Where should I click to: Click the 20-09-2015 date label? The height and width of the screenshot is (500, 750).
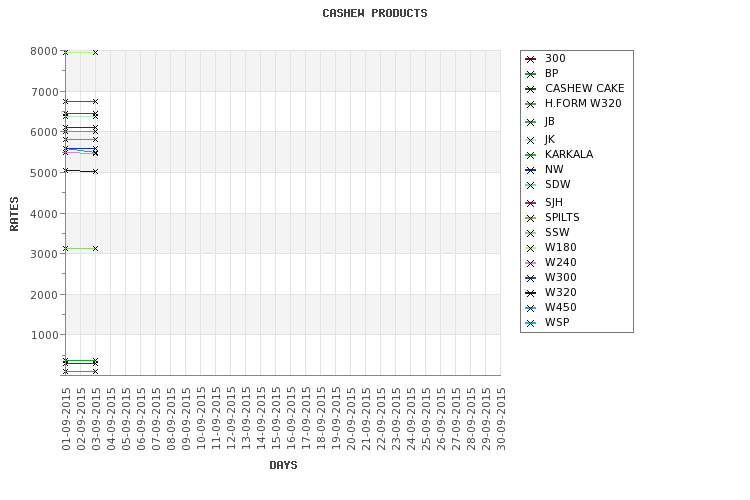(x=351, y=419)
